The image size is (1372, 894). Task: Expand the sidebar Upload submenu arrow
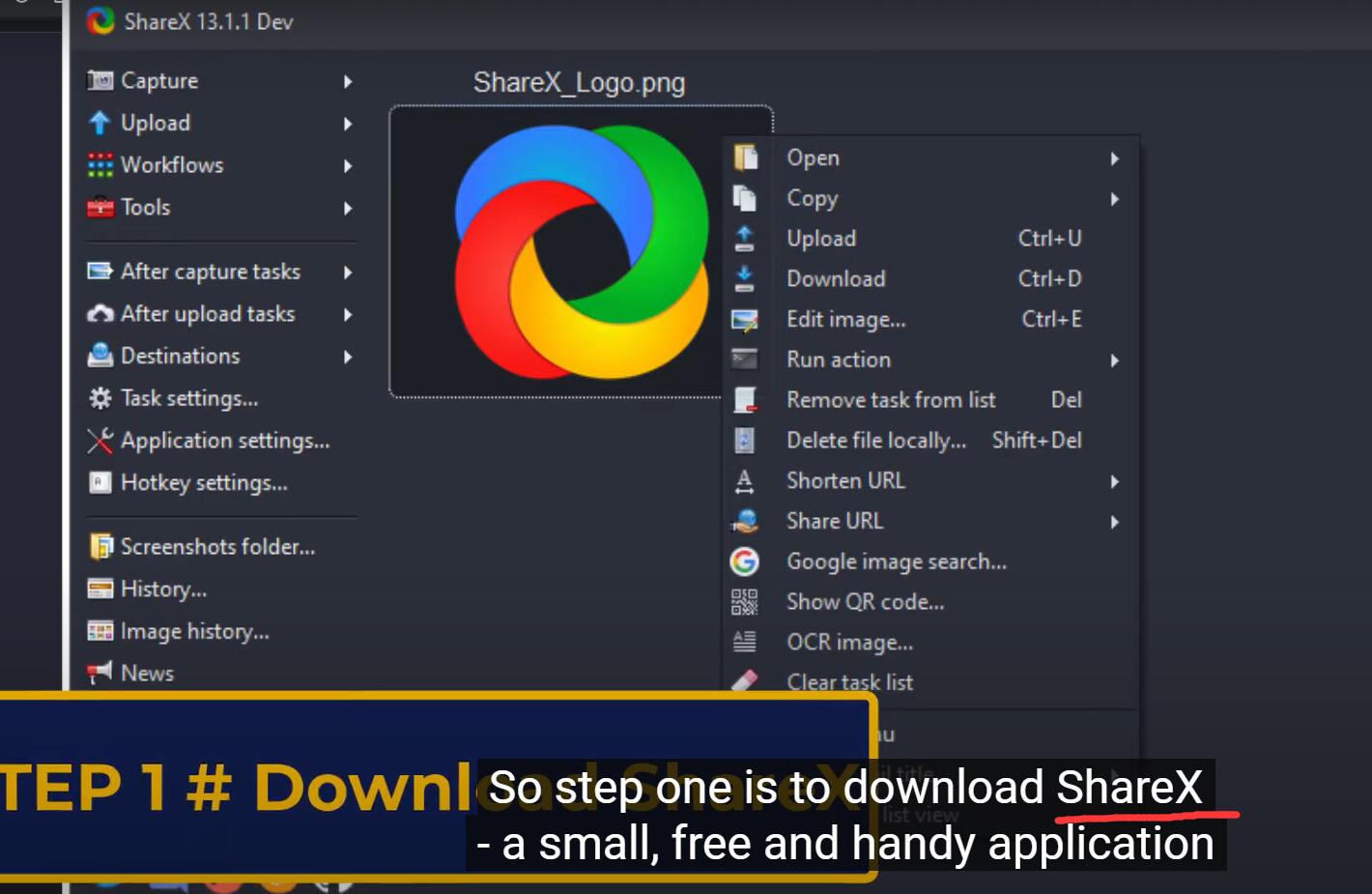(348, 124)
